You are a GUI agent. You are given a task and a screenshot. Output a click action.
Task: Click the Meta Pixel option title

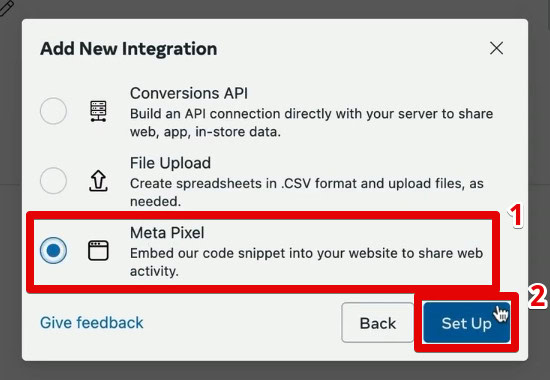click(x=167, y=233)
